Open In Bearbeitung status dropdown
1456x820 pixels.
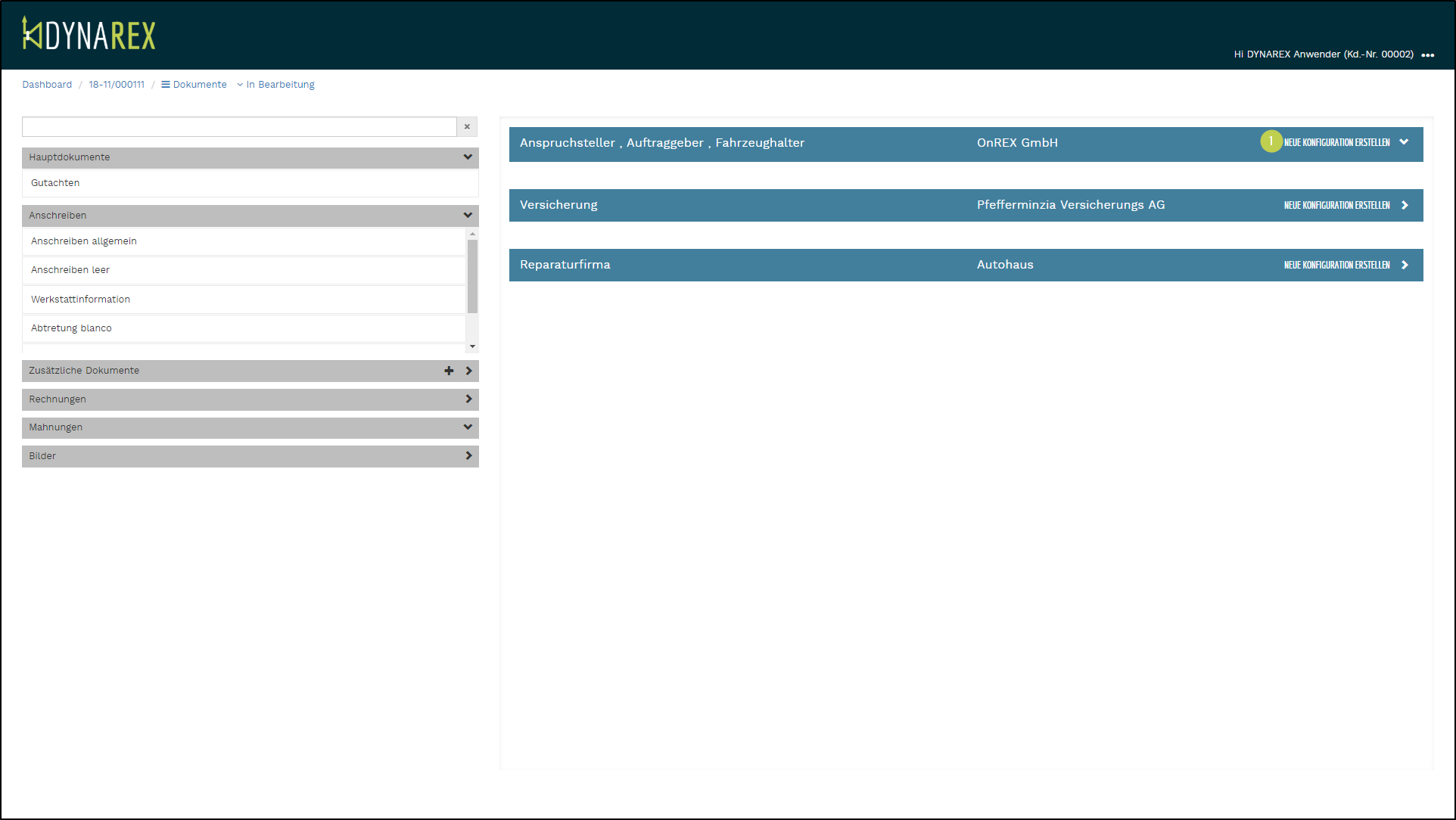click(x=280, y=85)
